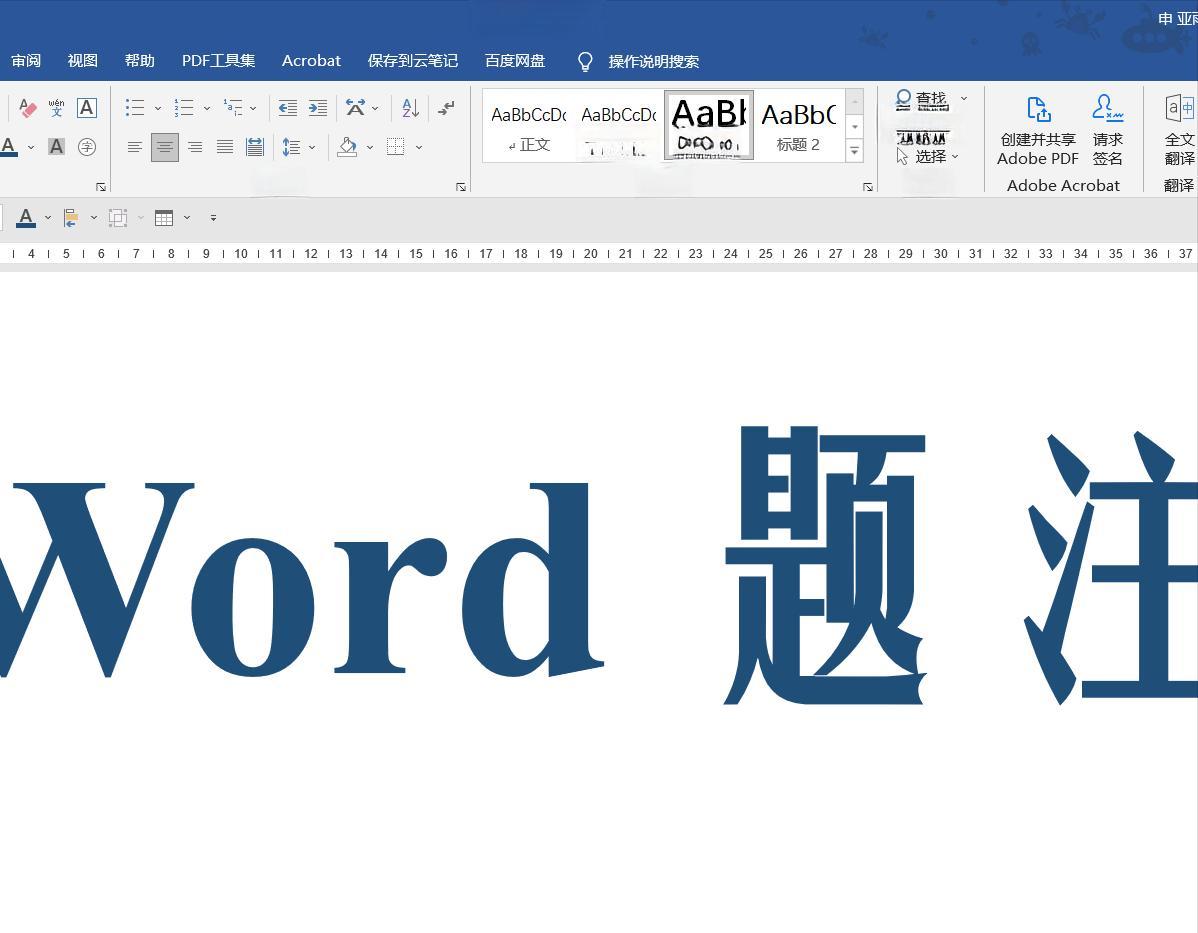Decrease the paragraph indent
This screenshot has height=933, width=1198.
click(x=288, y=108)
